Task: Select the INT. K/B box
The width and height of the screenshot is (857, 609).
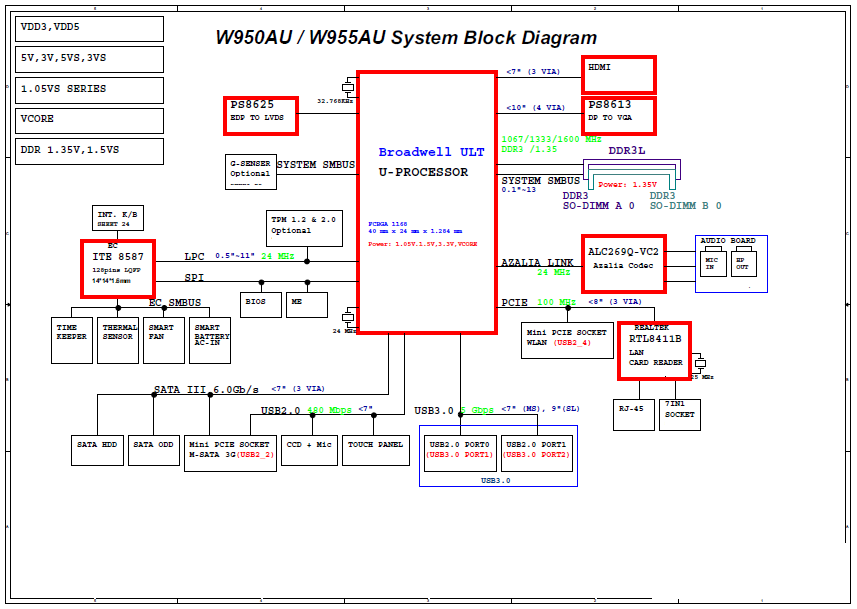Action: (118, 218)
